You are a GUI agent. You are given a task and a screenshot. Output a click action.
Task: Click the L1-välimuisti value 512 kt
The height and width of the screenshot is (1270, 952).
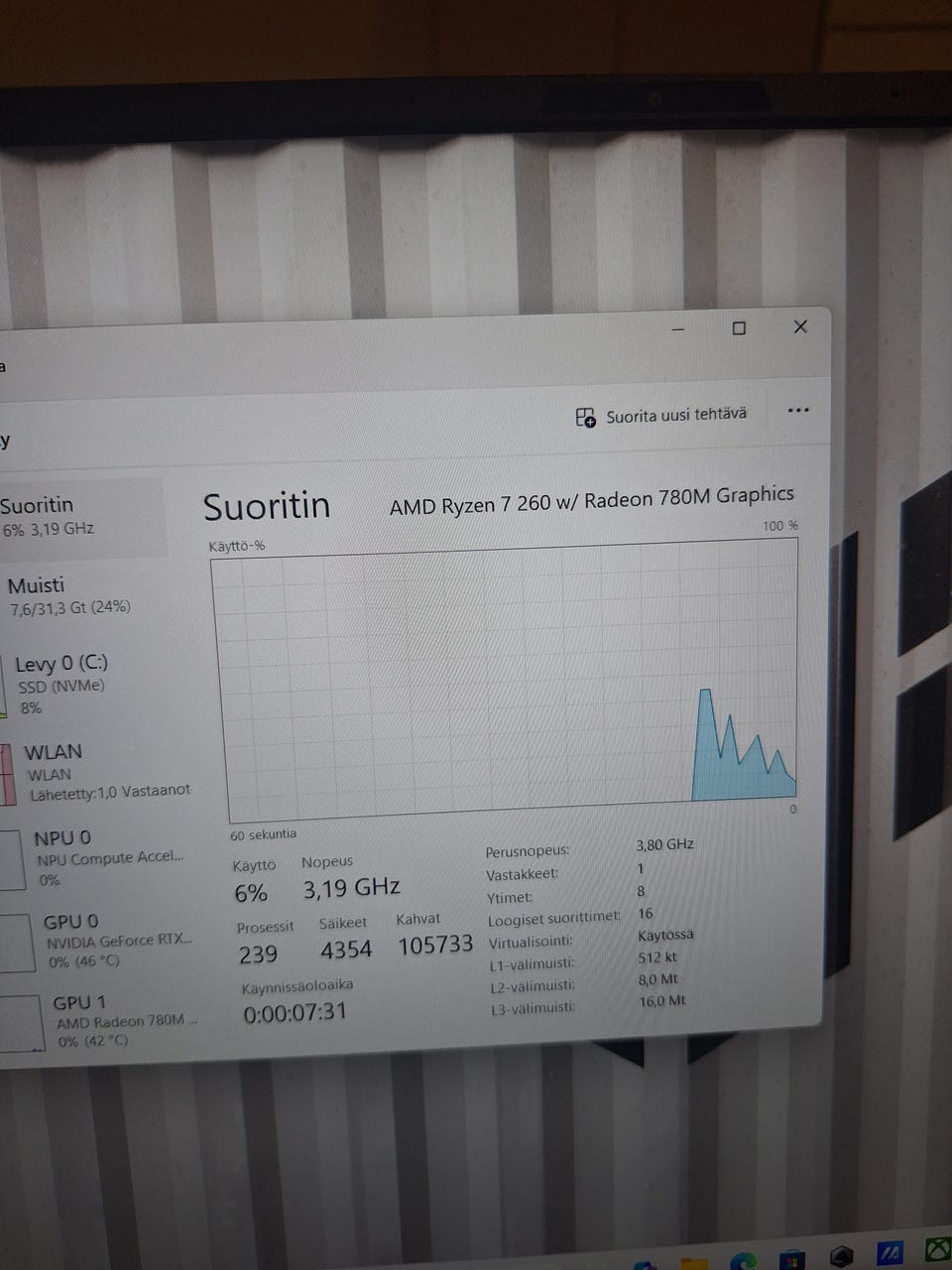[657, 957]
